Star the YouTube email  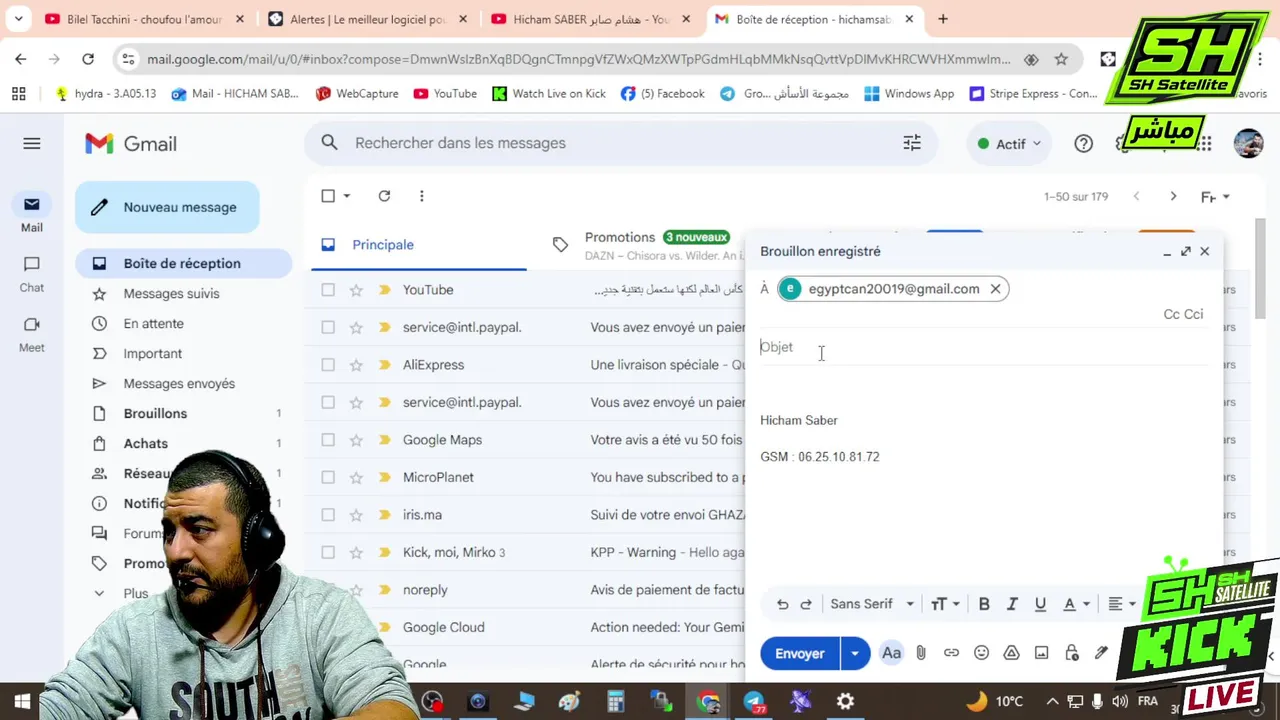click(x=356, y=290)
